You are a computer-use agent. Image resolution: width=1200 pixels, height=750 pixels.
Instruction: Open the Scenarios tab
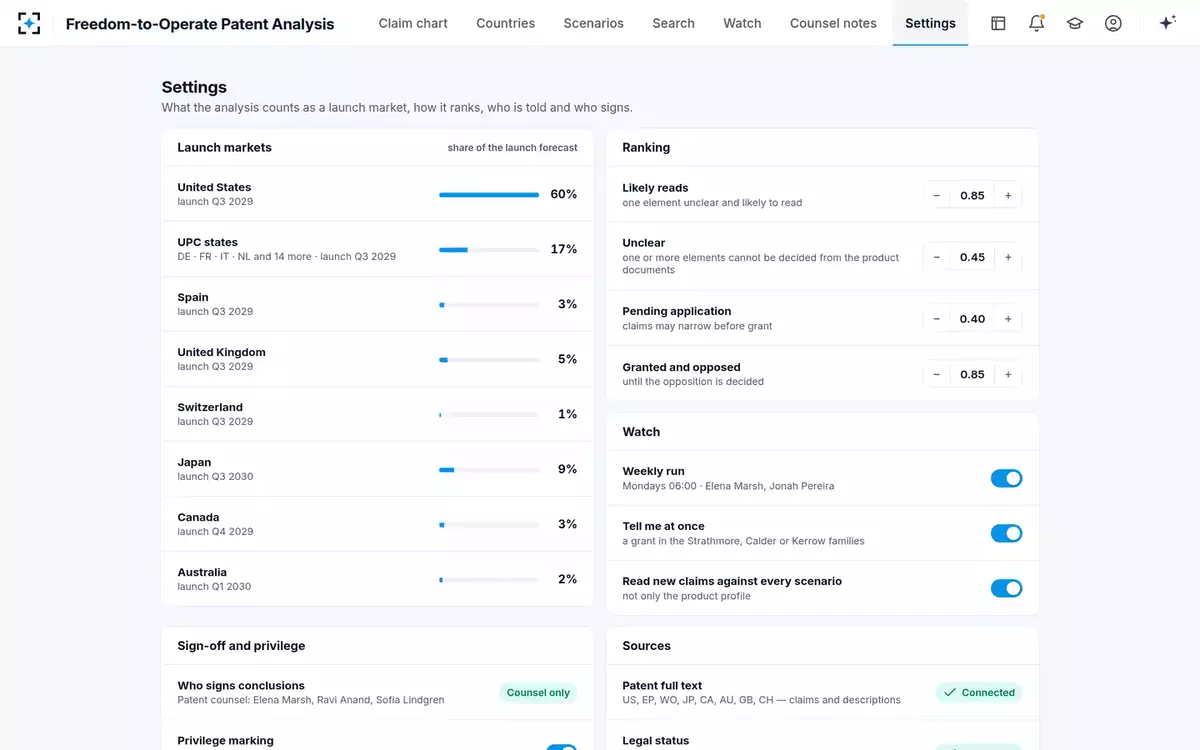click(593, 23)
